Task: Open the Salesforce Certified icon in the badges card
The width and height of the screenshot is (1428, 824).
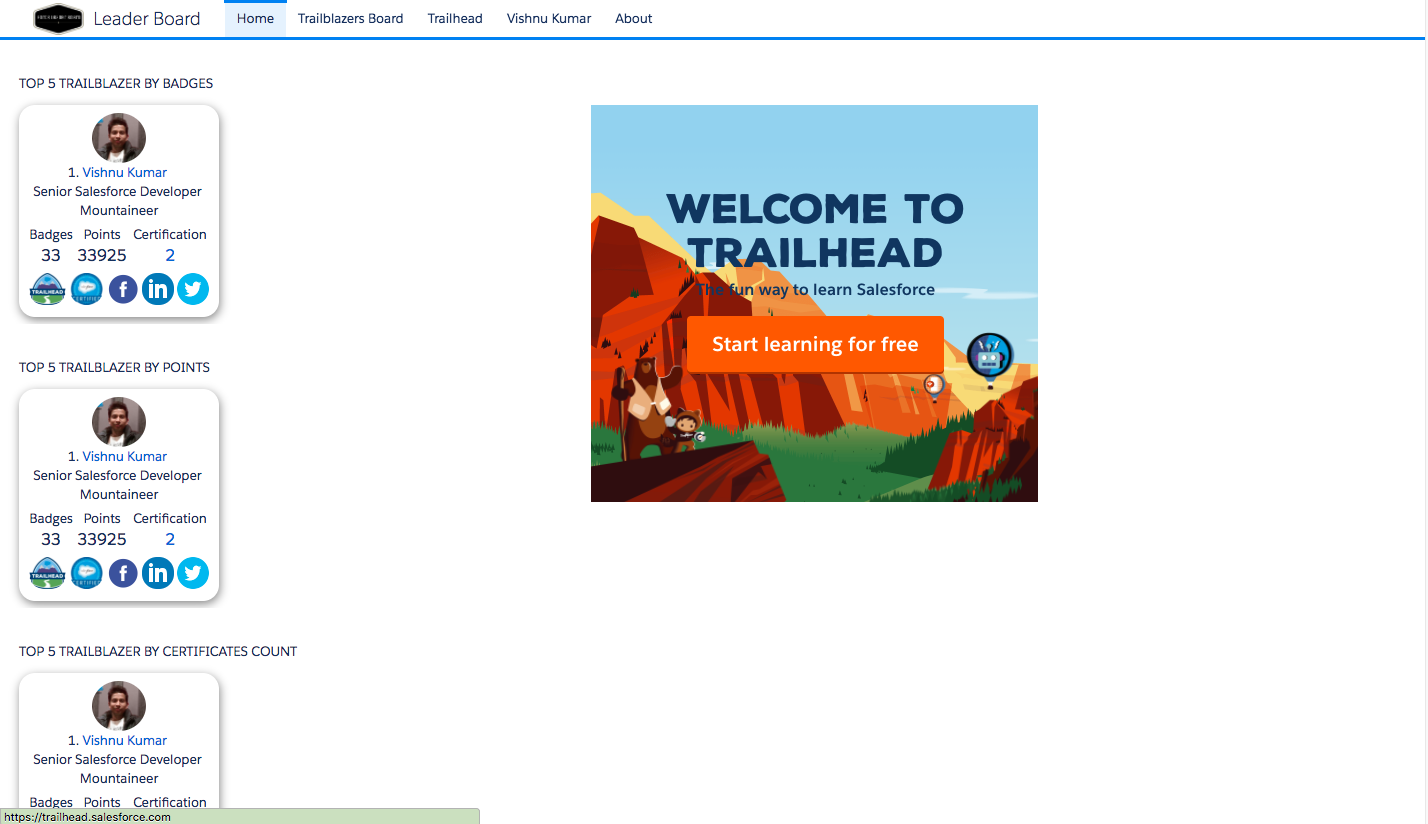Action: [x=87, y=290]
